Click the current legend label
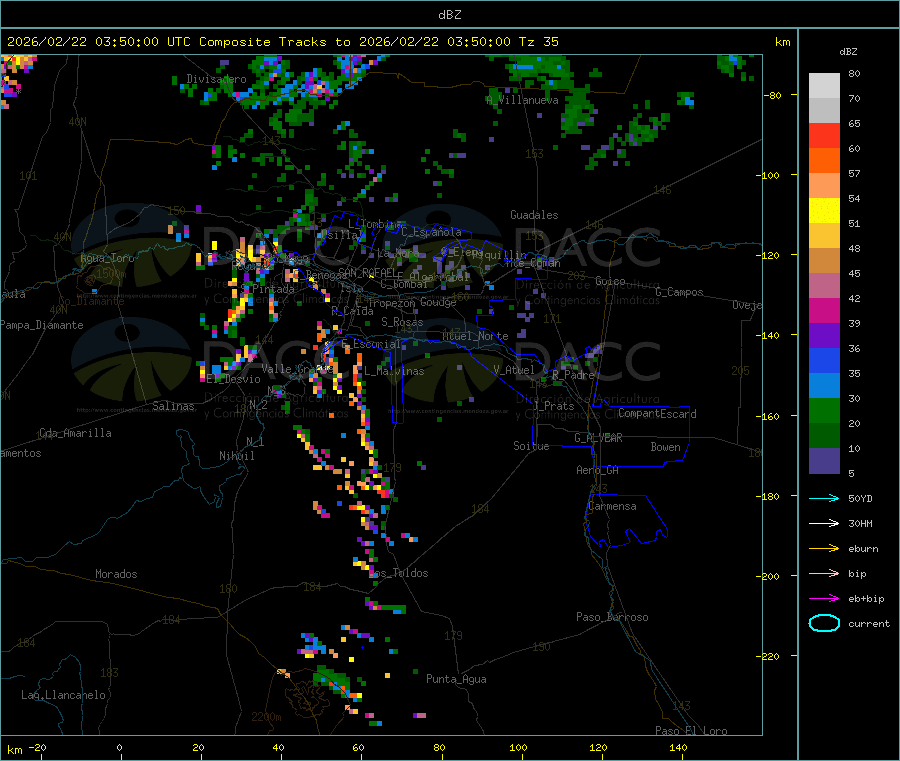This screenshot has width=900, height=761. pyautogui.click(x=869, y=624)
